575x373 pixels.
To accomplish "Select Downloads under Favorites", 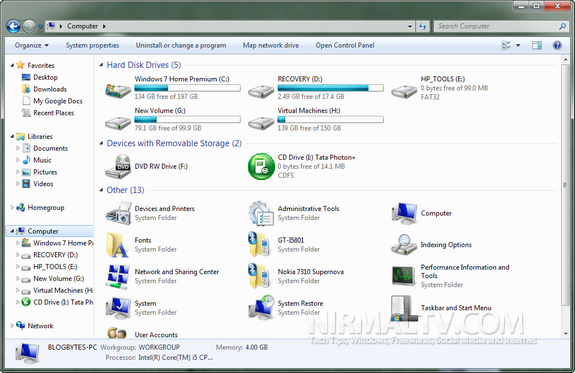I will pyautogui.click(x=50, y=89).
